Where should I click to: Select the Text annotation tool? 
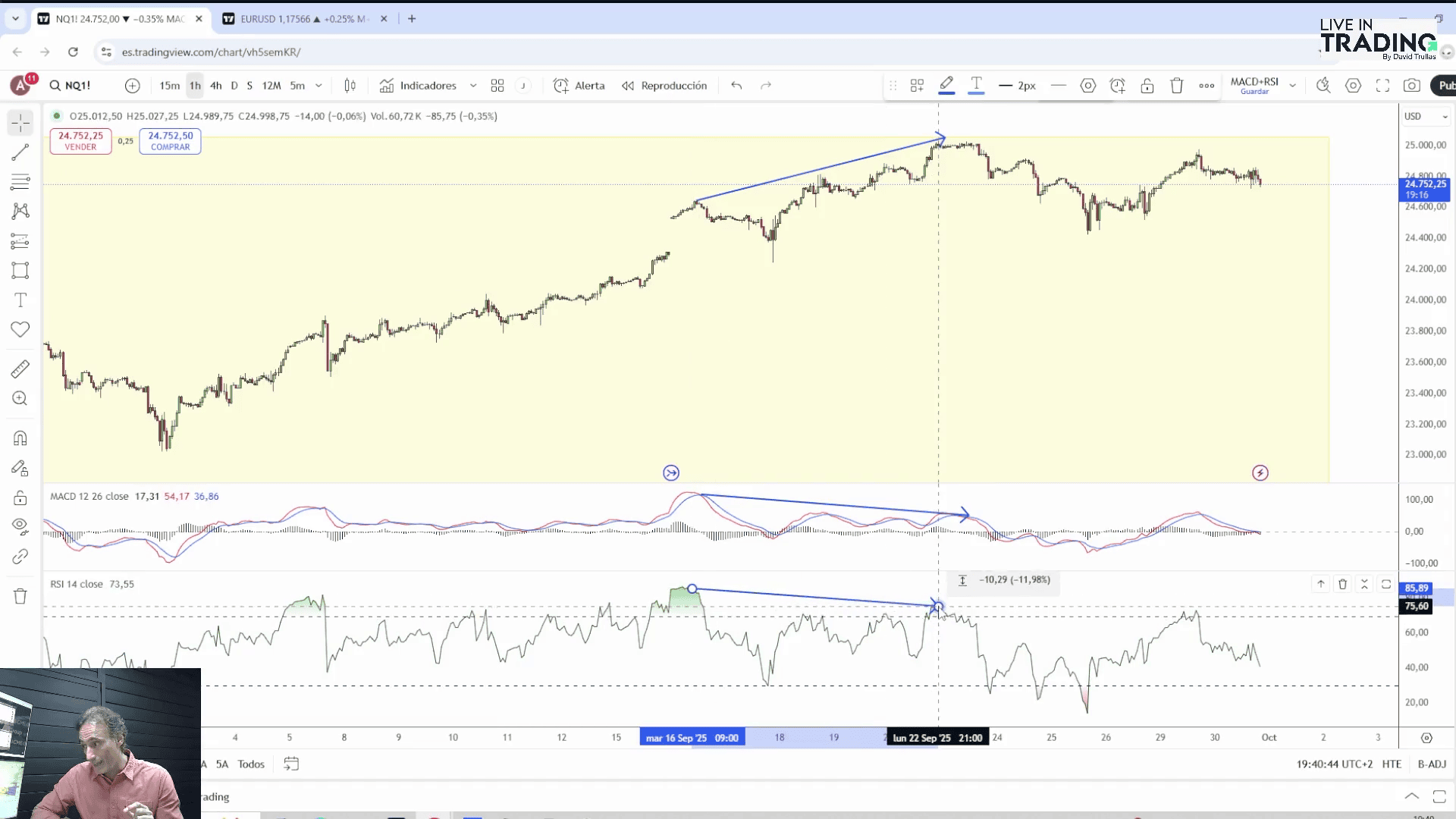pos(20,300)
